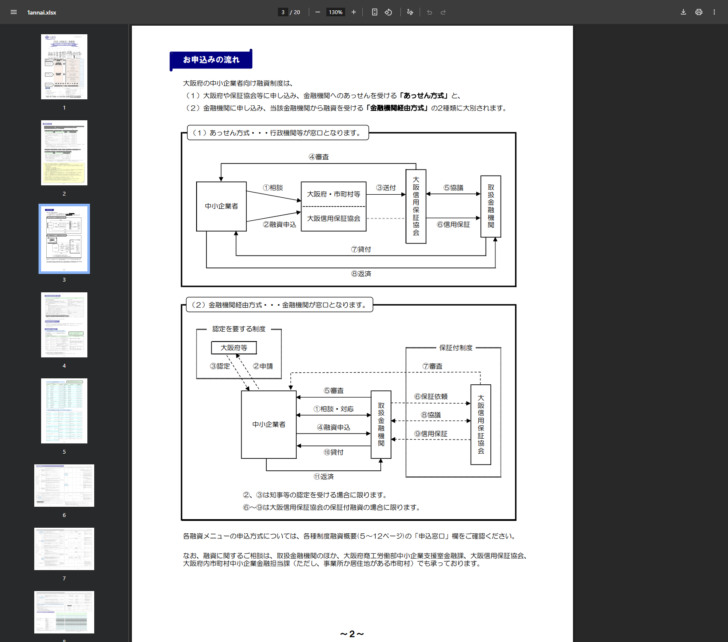Open the annotation draw tool
Screen dimensions: 728x642
tap(410, 12)
